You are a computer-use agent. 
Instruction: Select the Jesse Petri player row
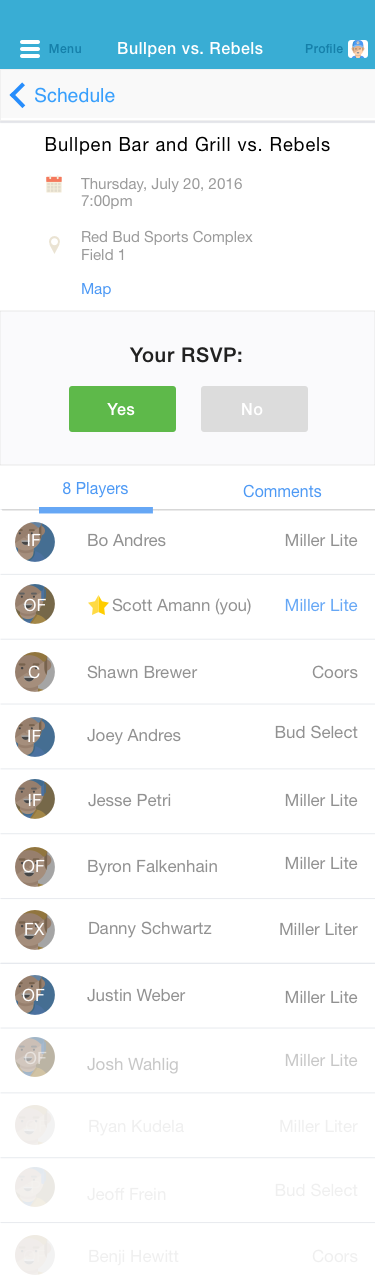point(187,801)
